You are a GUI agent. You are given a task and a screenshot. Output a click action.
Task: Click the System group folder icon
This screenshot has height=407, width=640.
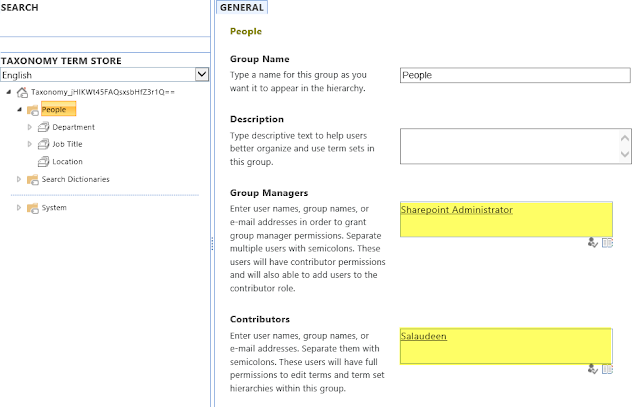coord(33,208)
